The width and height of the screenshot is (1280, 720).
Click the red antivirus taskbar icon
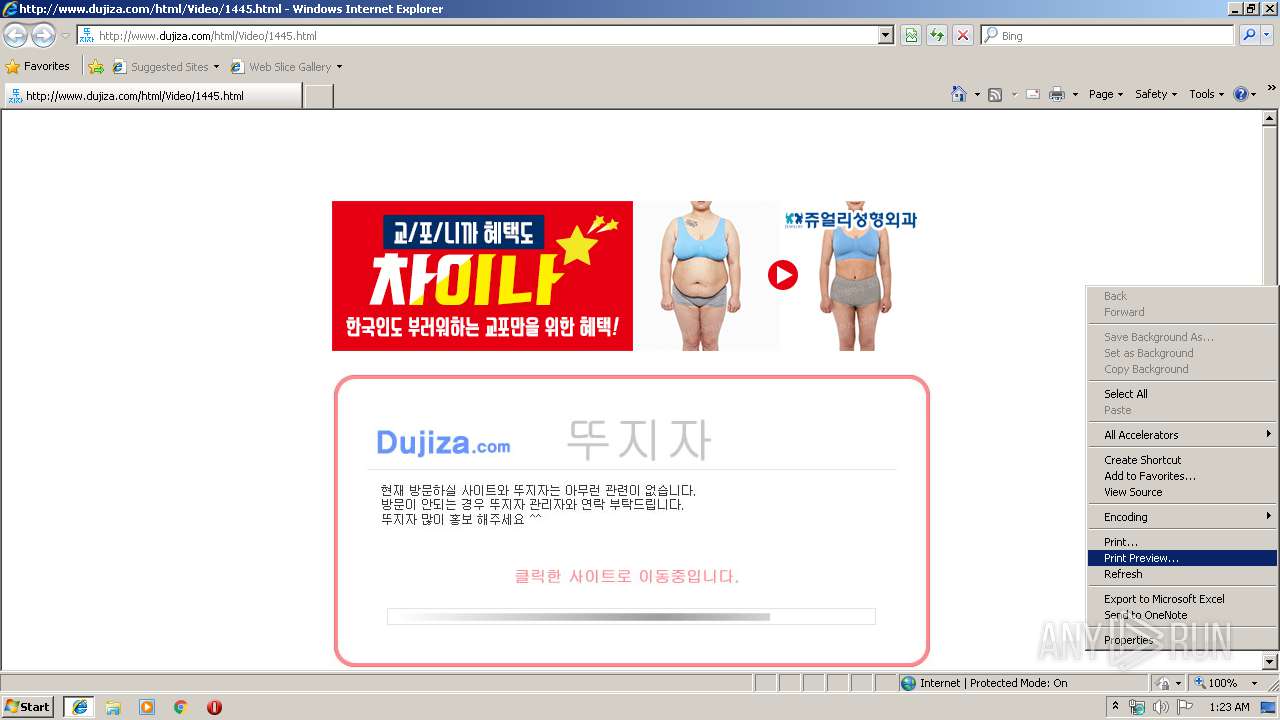pos(214,707)
